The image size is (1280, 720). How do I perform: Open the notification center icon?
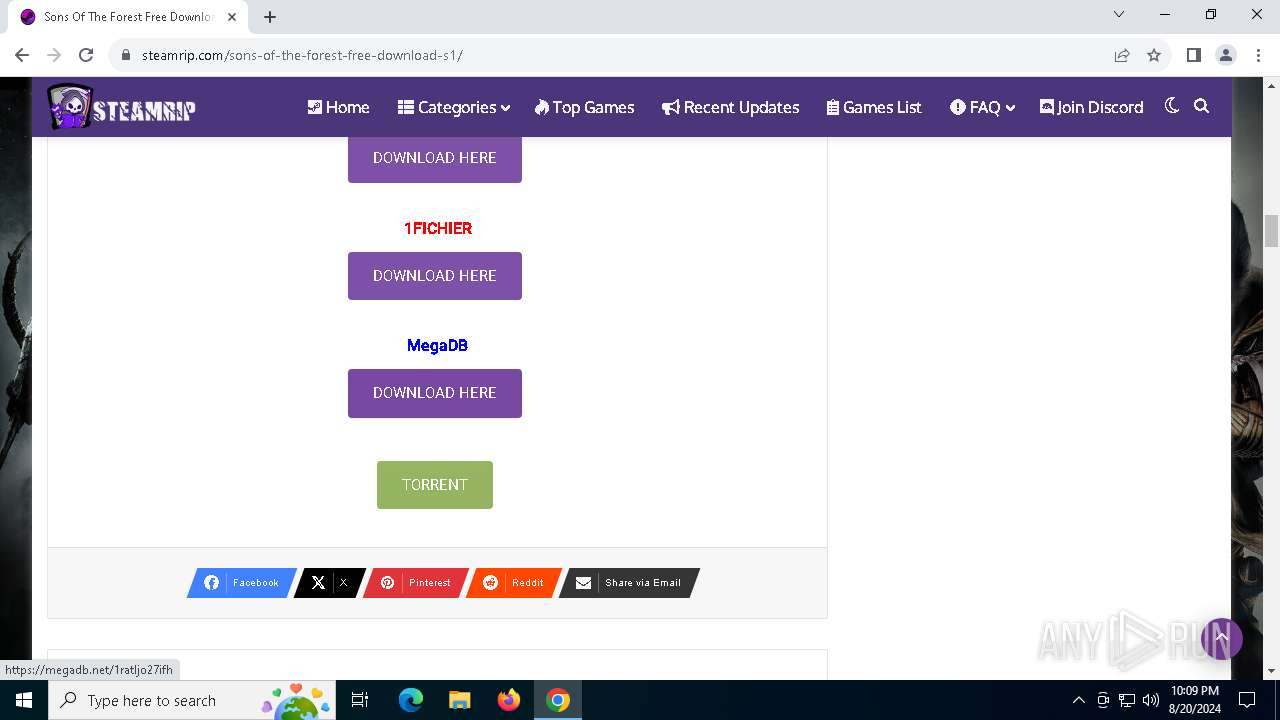click(1247, 700)
